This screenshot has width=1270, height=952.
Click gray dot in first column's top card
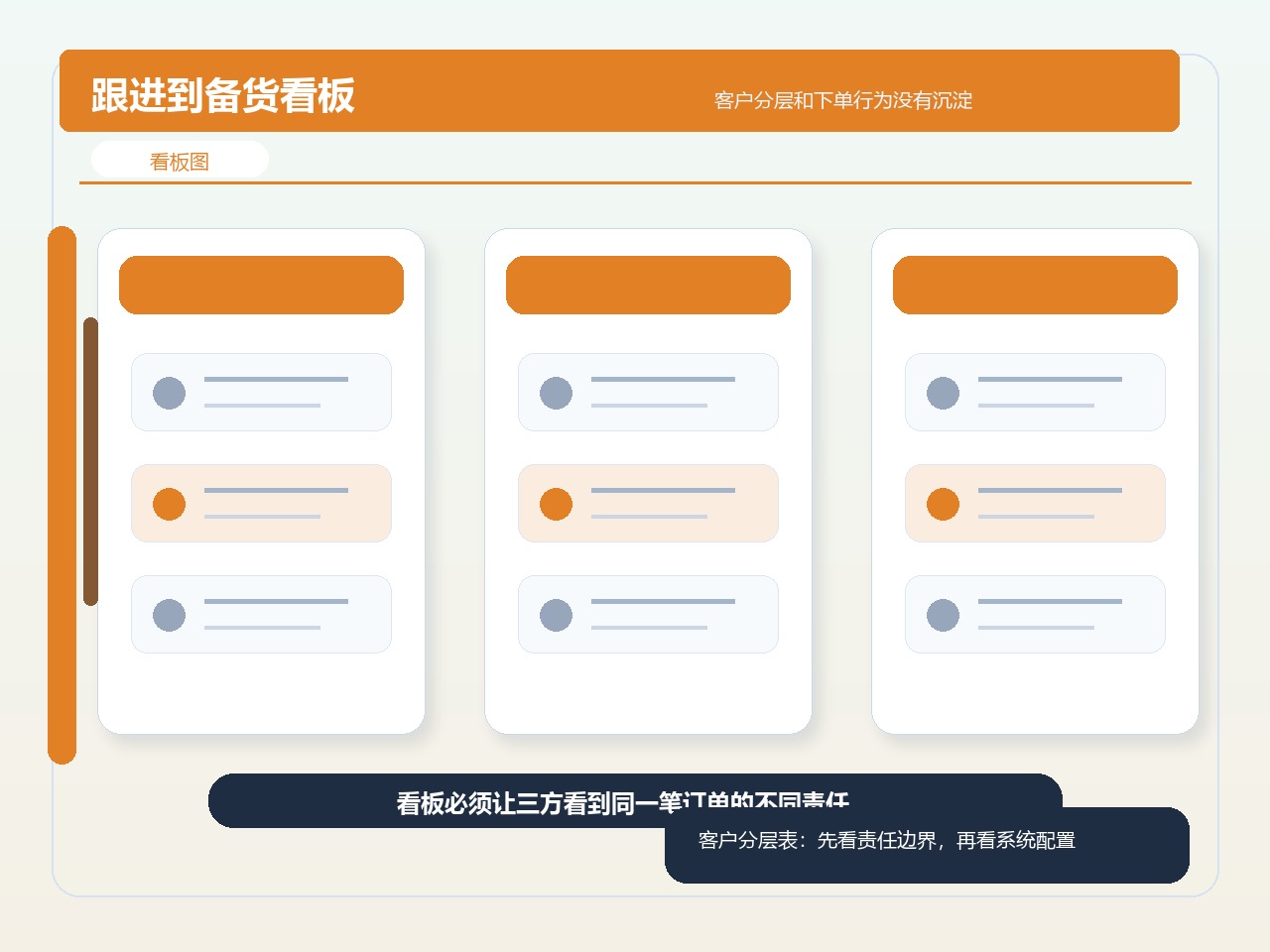click(x=169, y=393)
